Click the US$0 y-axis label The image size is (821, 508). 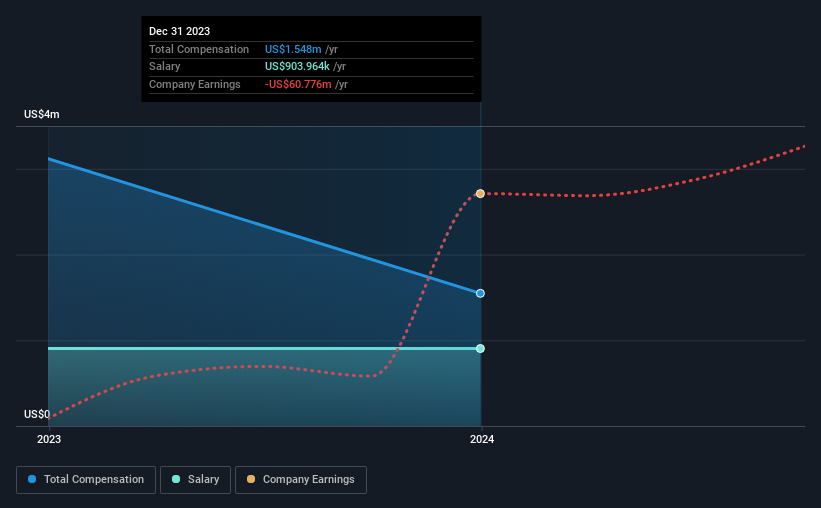[x=37, y=414]
